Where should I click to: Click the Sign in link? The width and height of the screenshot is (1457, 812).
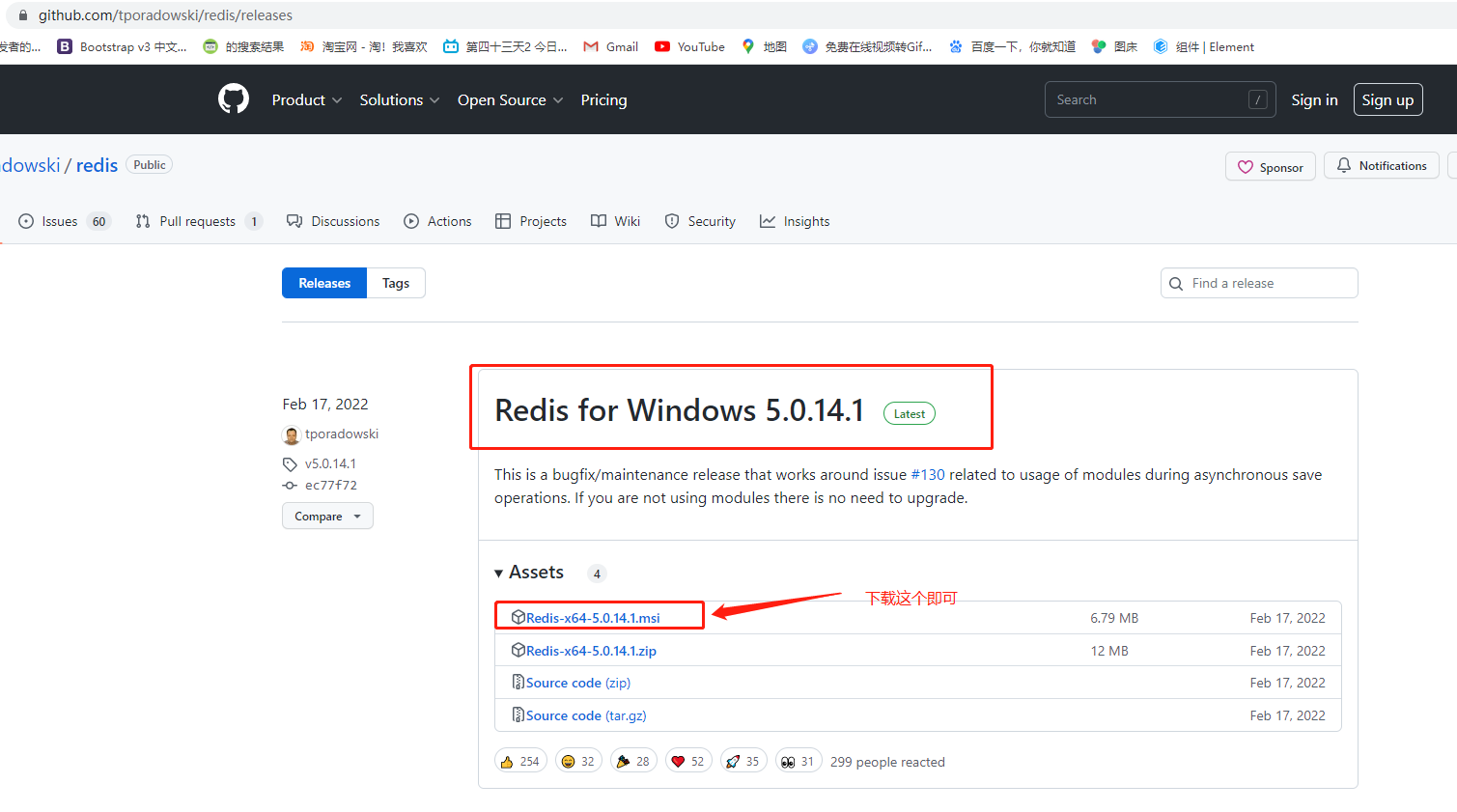coord(1314,100)
